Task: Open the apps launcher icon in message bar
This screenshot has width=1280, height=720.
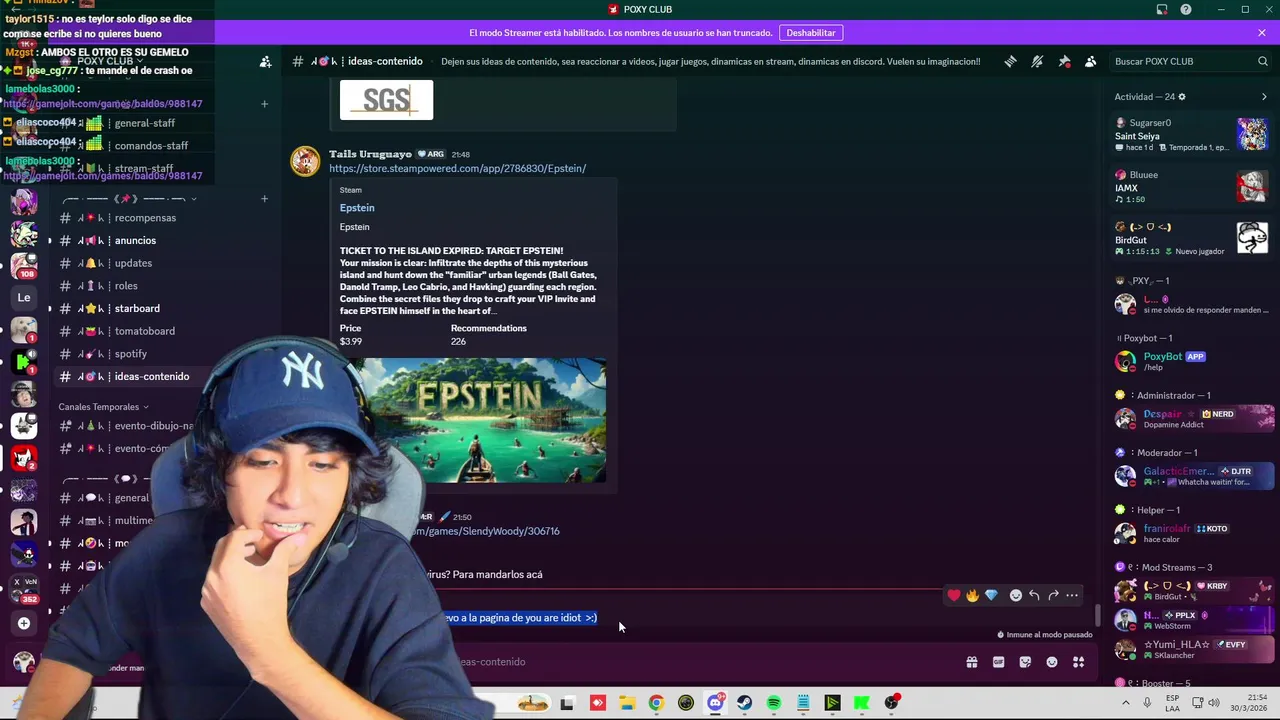Action: click(x=1079, y=662)
